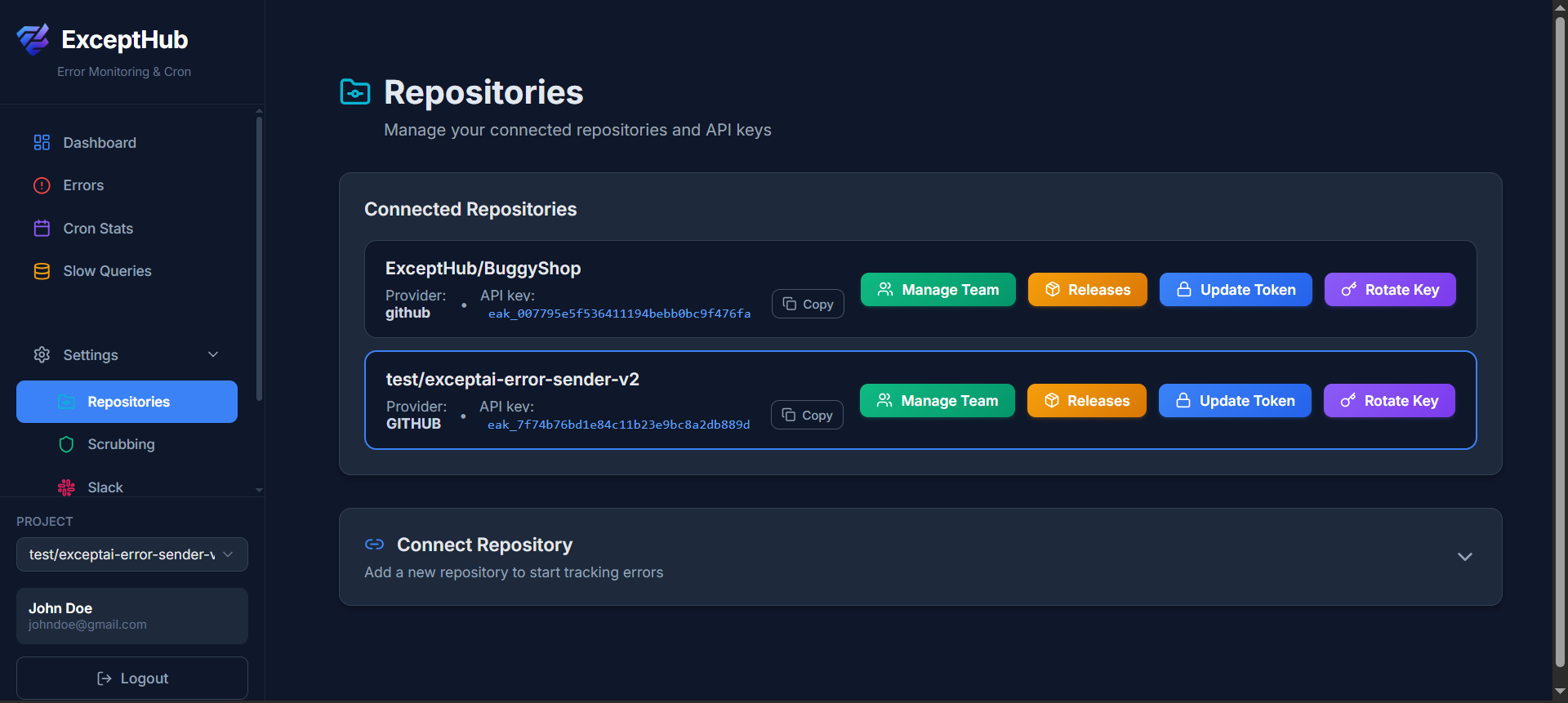Update Token for test/exceptai-error-sender-v2
This screenshot has width=1568, height=703.
click(x=1235, y=401)
